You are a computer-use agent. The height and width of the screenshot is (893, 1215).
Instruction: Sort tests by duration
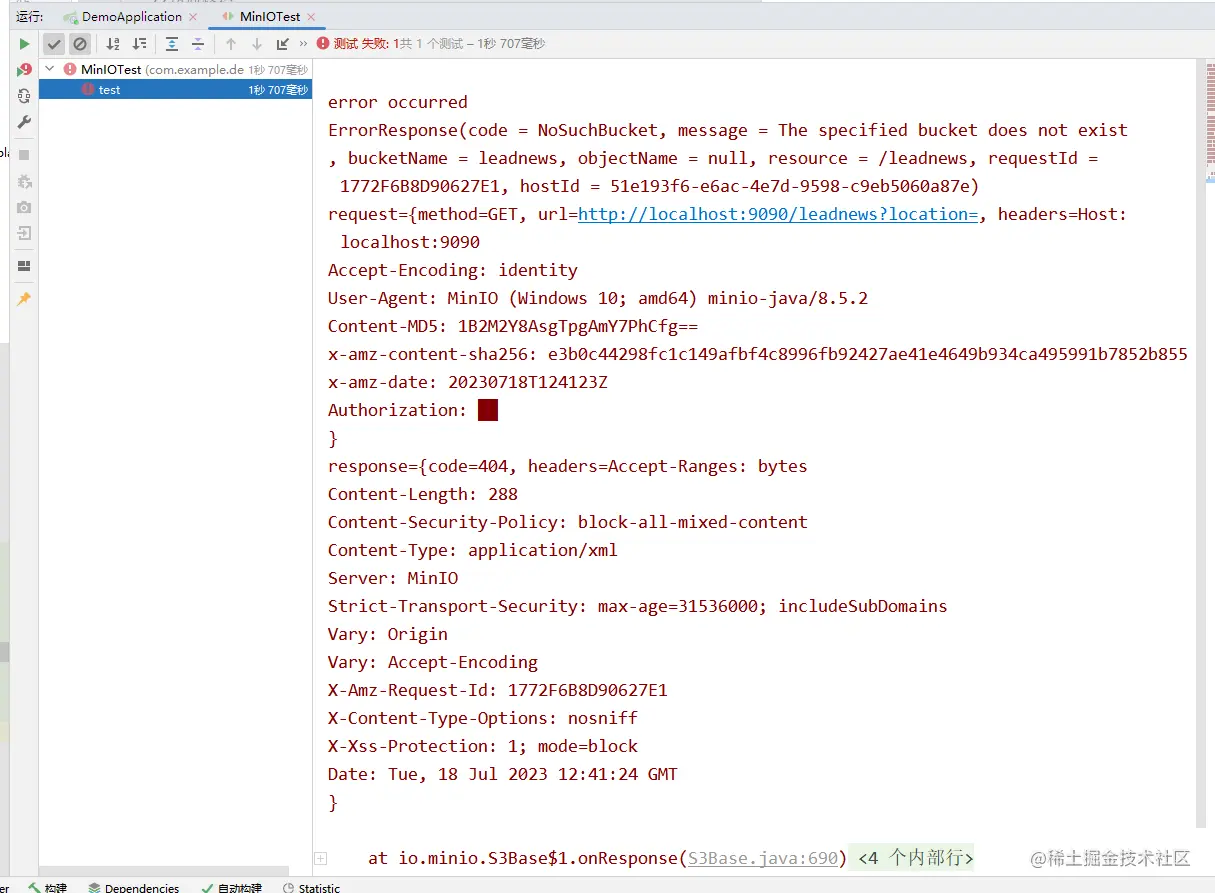click(x=139, y=44)
